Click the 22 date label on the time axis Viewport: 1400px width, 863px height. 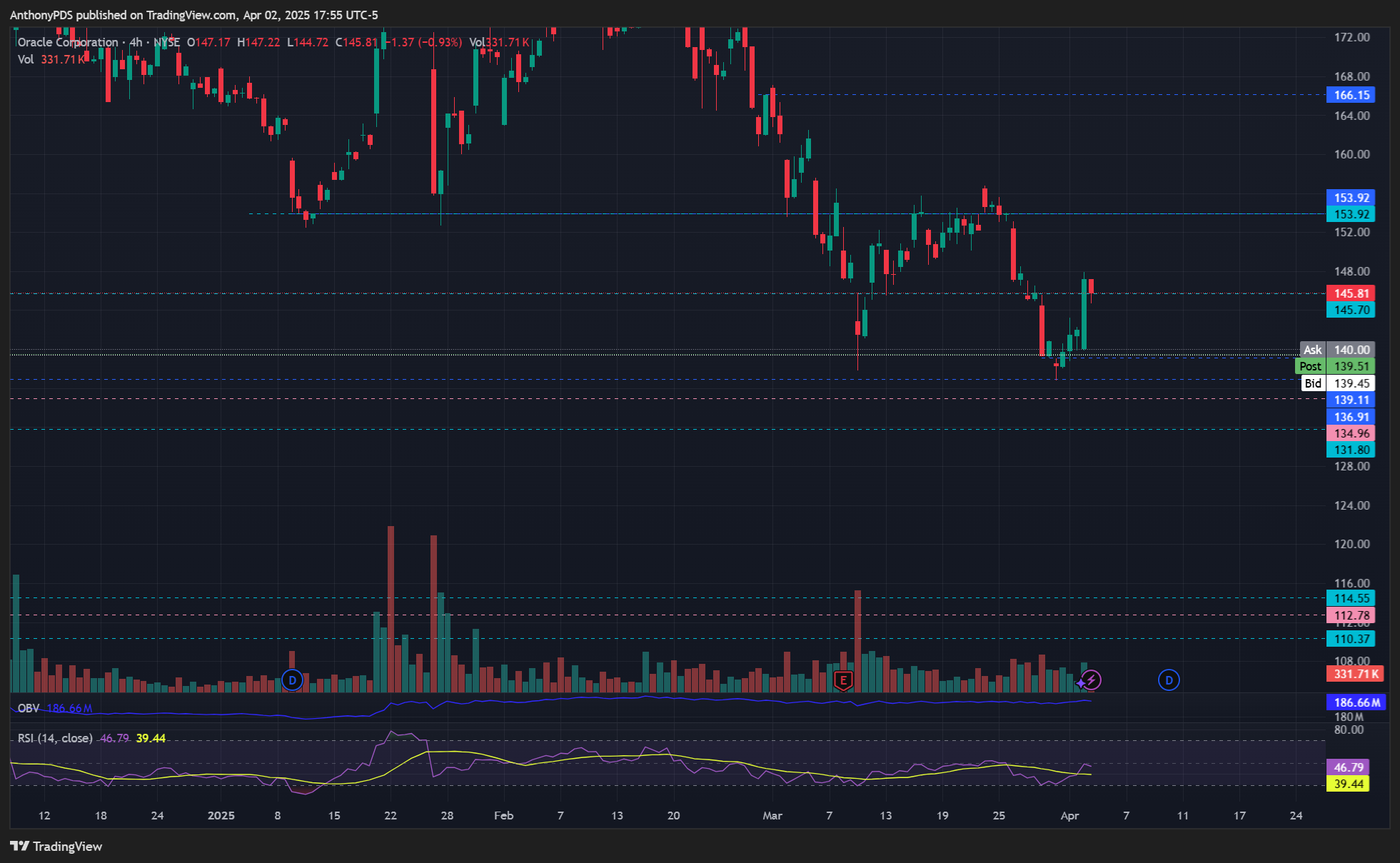coord(390,815)
